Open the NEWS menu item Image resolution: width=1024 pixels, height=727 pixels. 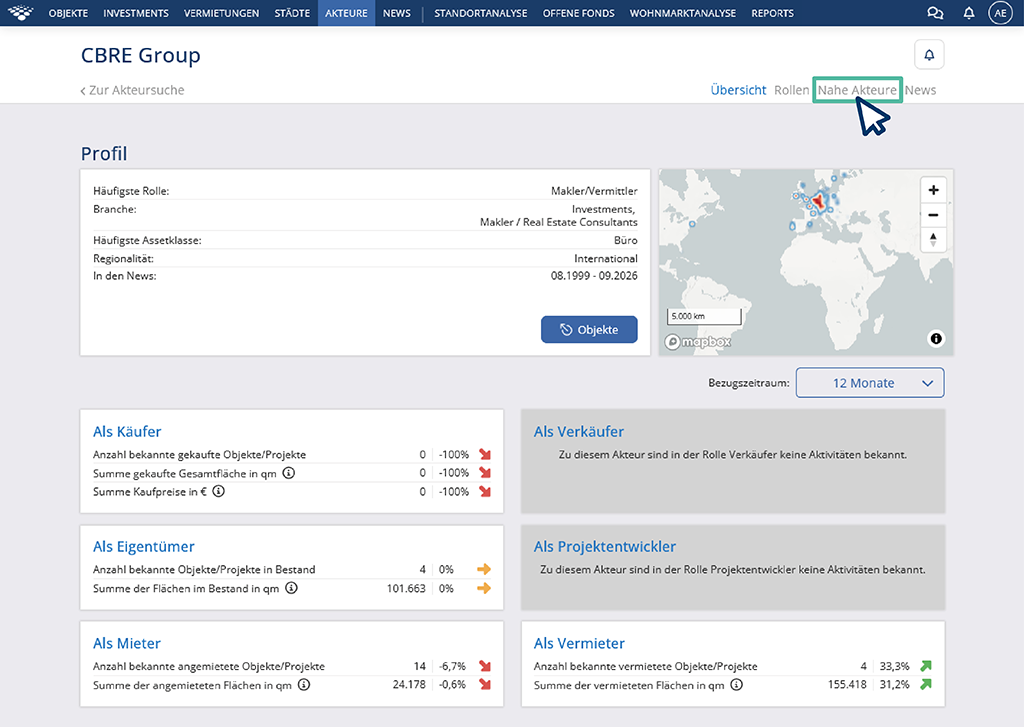(396, 13)
